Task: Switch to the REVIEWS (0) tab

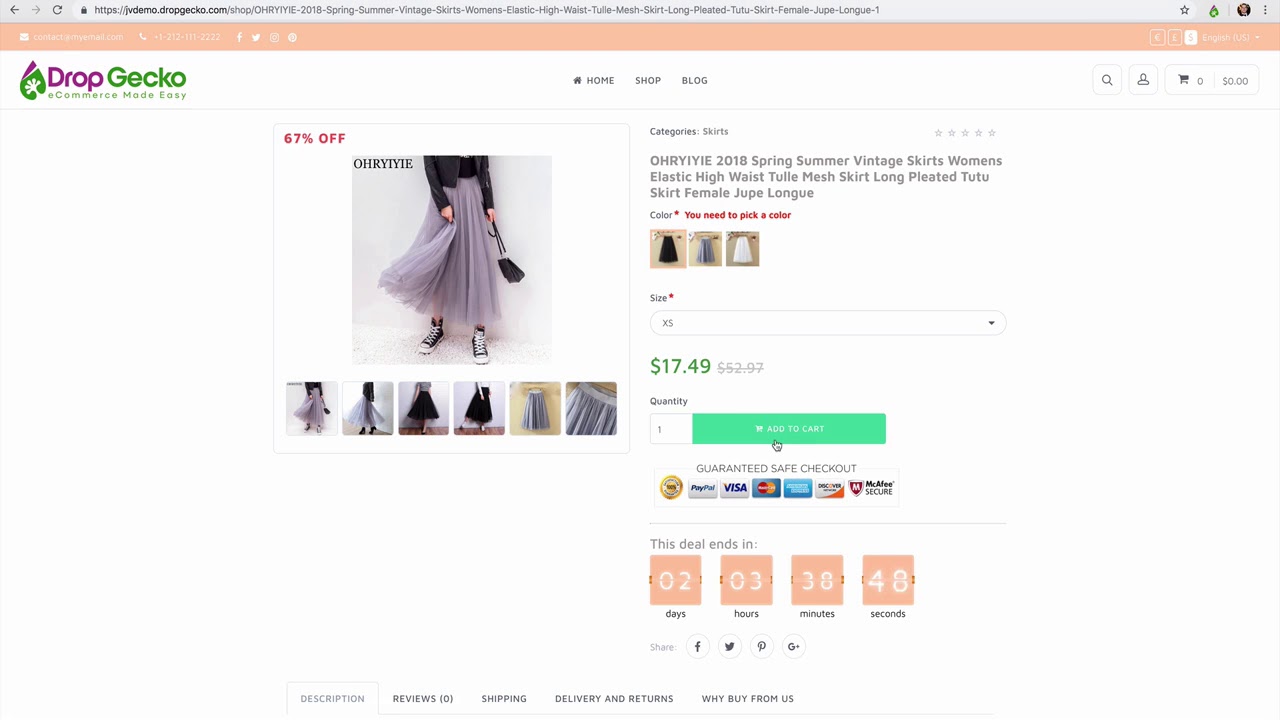Action: (423, 698)
